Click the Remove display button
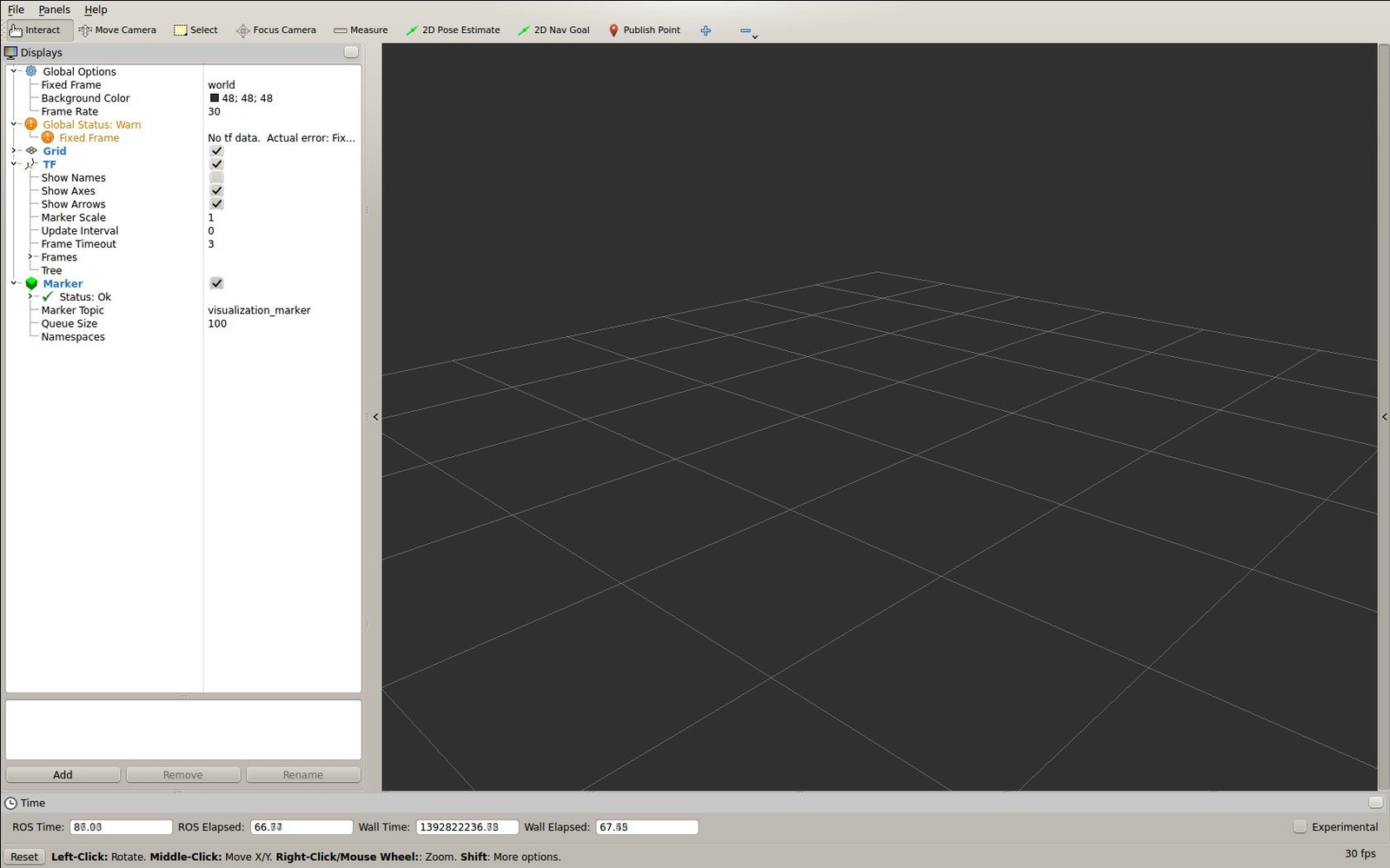 pyautogui.click(x=182, y=774)
